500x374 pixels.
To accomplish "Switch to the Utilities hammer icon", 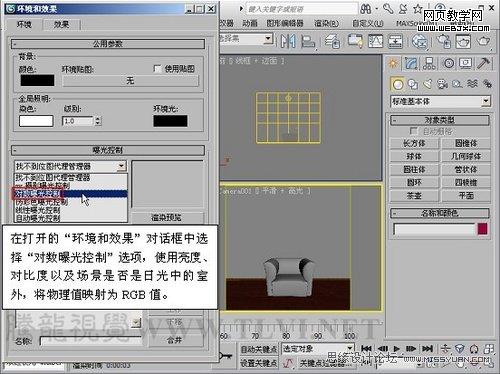I will 483,63.
